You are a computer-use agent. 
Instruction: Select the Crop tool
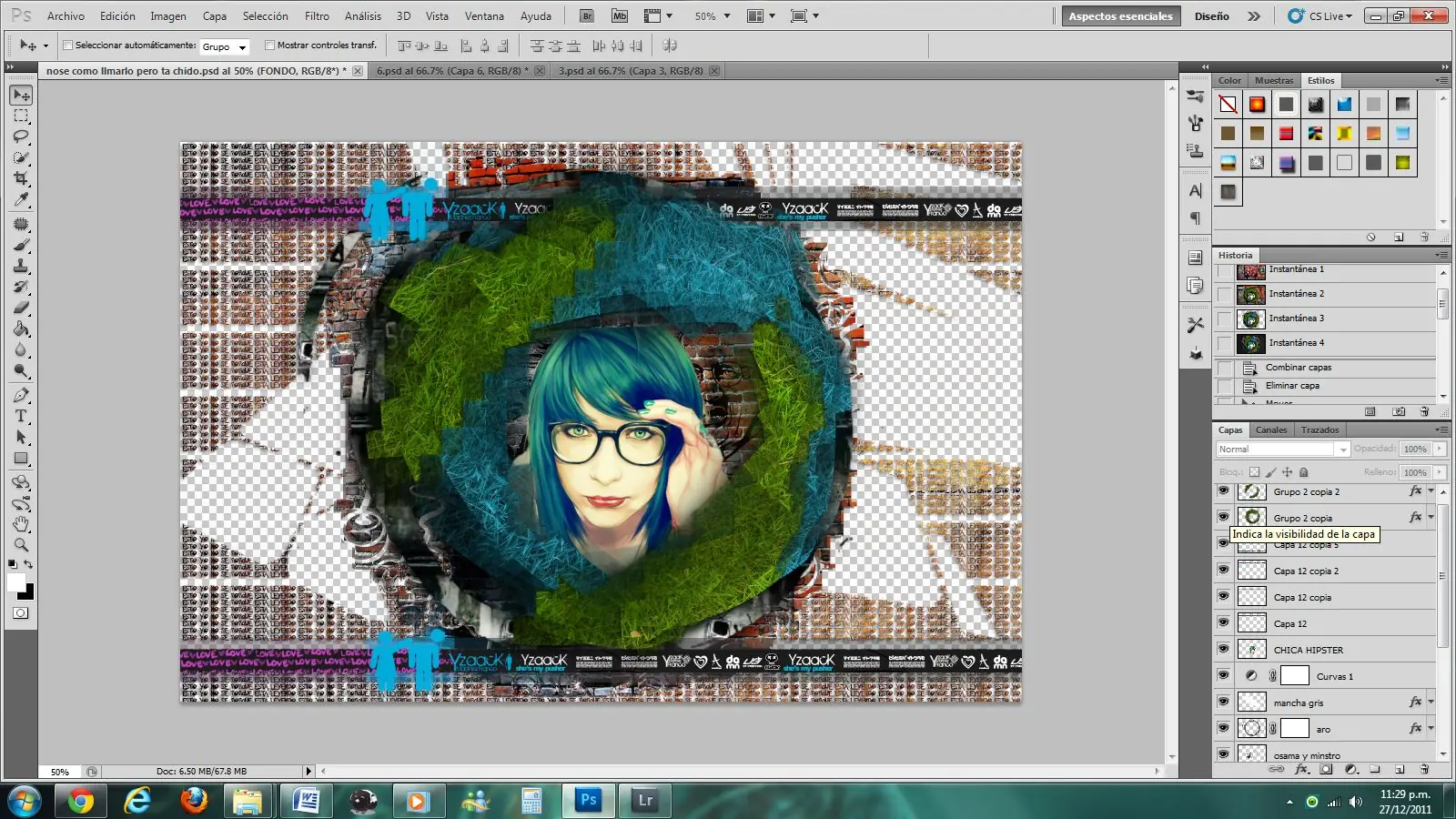21,178
